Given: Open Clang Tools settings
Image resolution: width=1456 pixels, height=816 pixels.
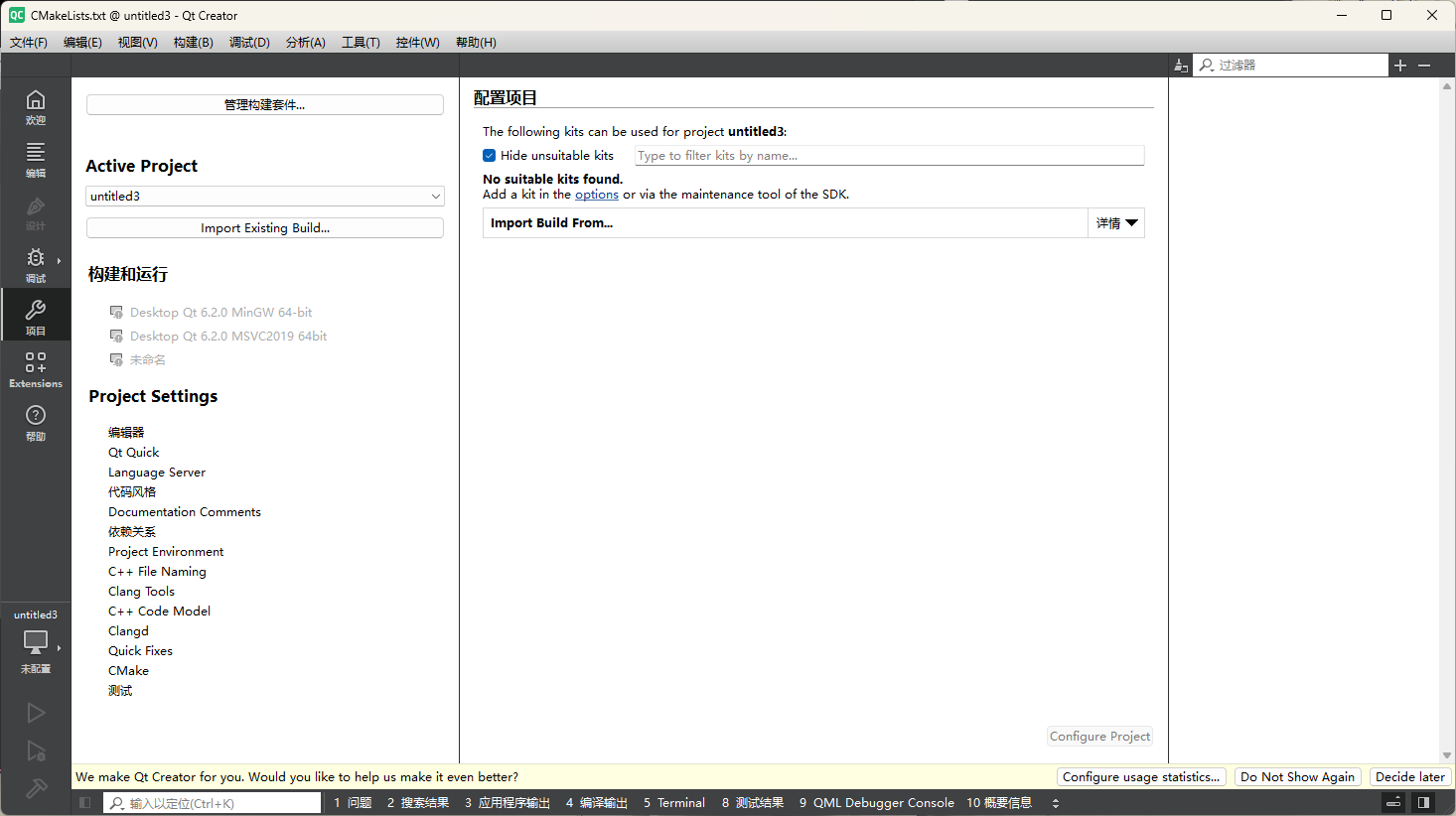Looking at the screenshot, I should tap(141, 592).
